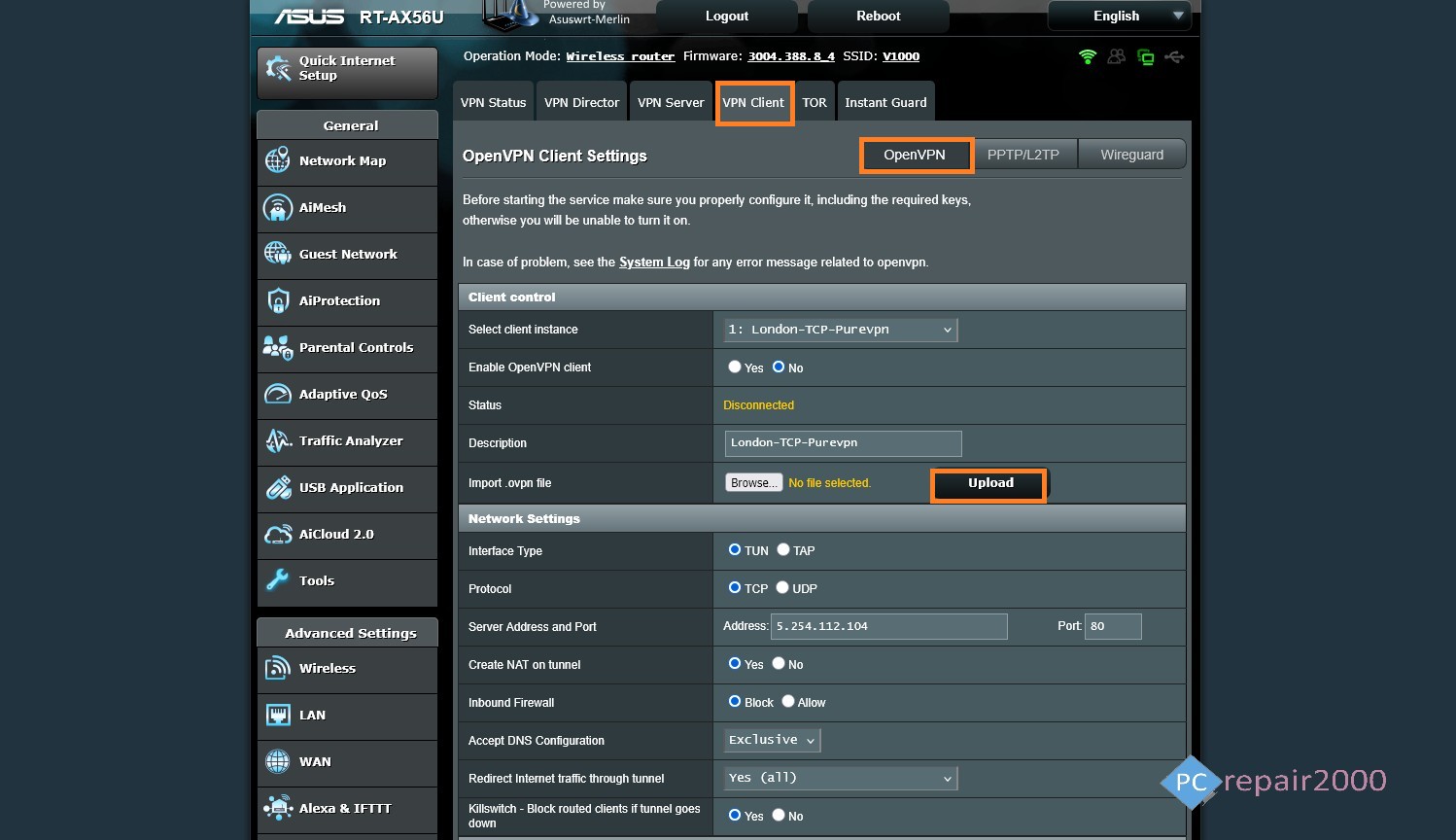The image size is (1456, 840).
Task: Choose TUN interface type
Action: pyautogui.click(x=735, y=549)
